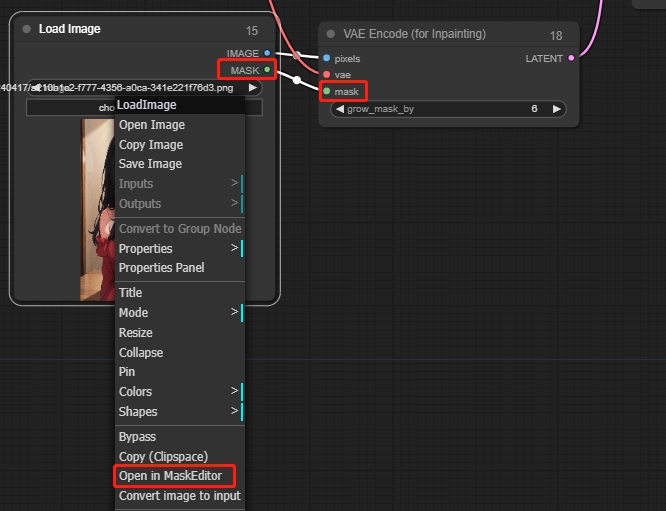666x511 pixels.
Task: Select Copy (Clipspace) menu entry
Action: (x=163, y=457)
